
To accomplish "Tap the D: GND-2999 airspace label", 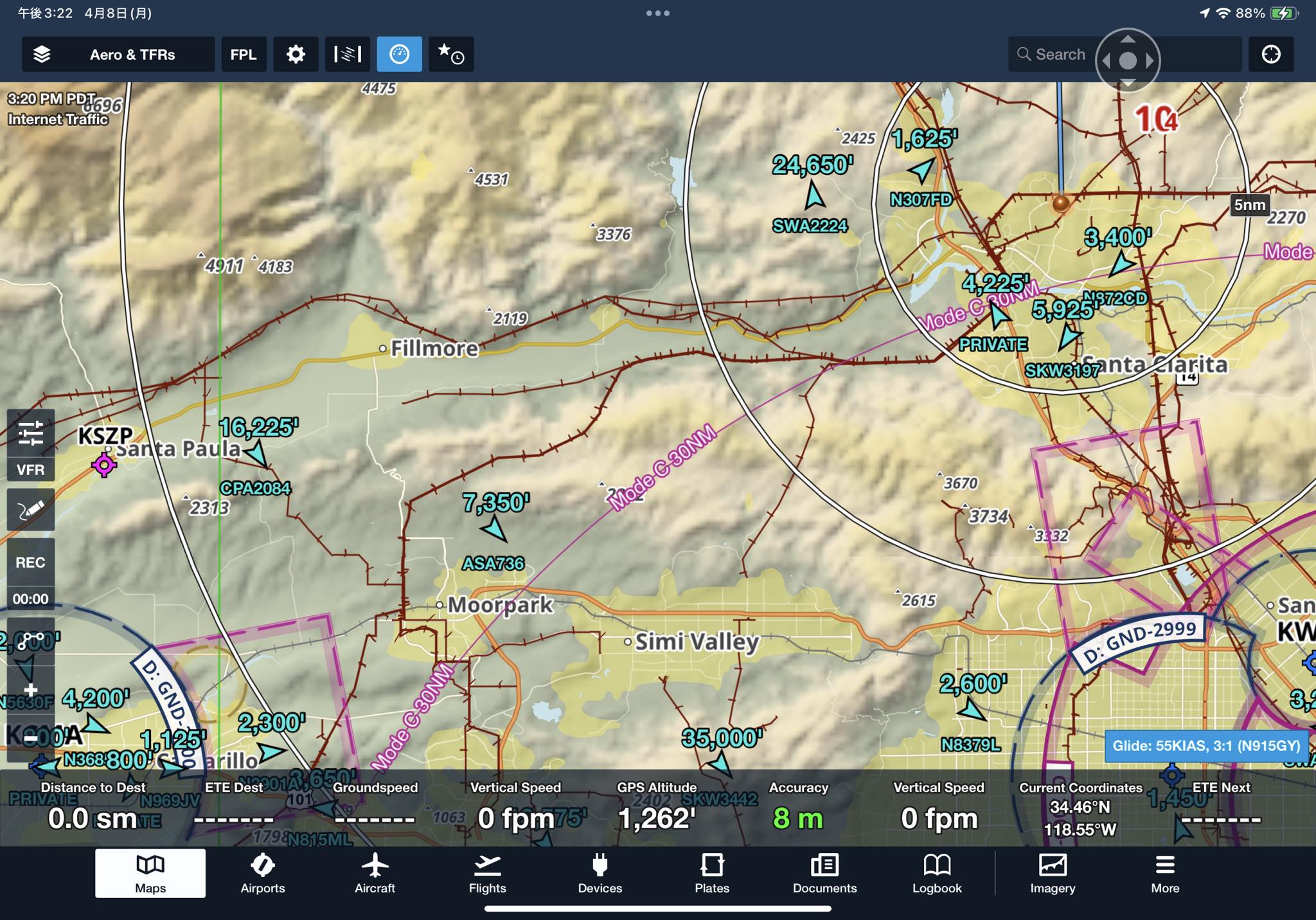I will point(1139,642).
